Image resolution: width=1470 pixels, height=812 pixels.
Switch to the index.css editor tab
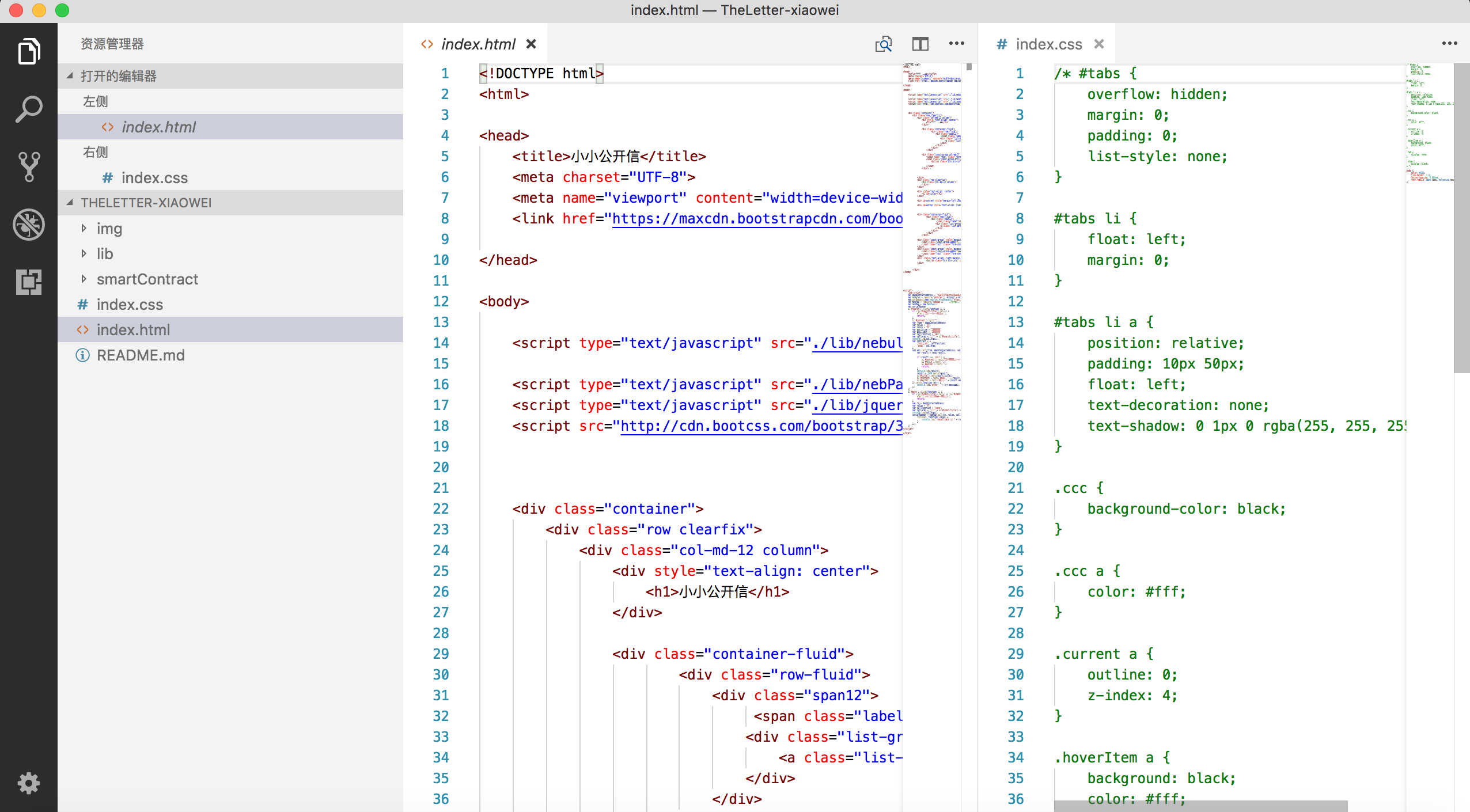[x=1048, y=44]
